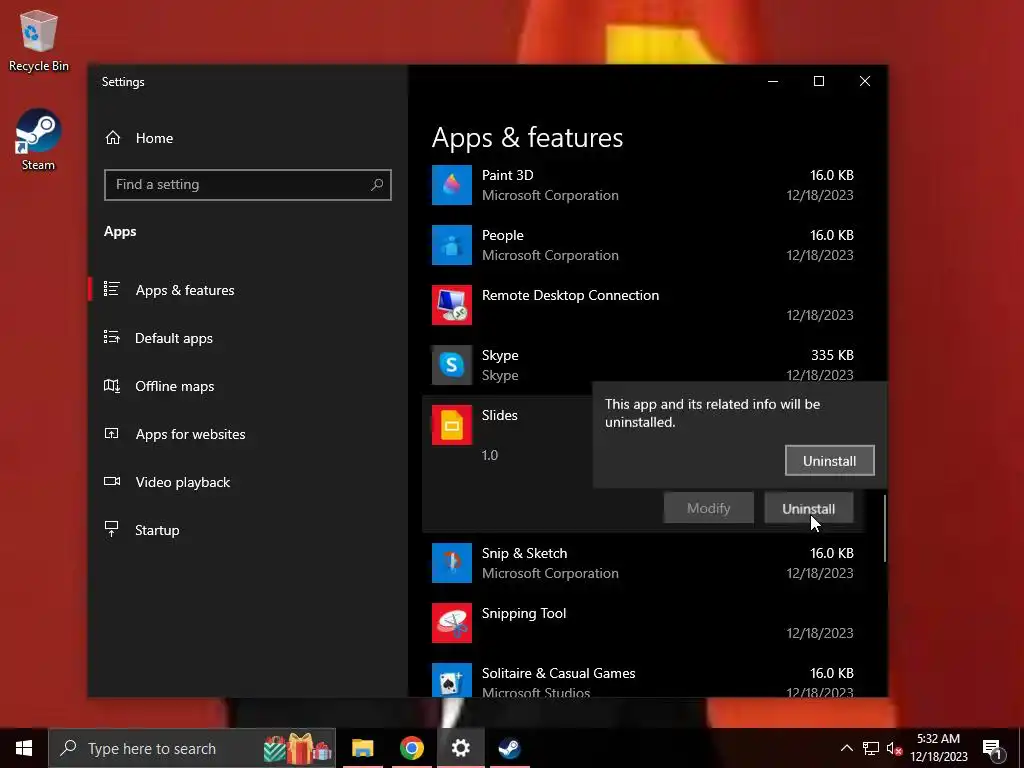Click the Home icon in Settings sidebar

[x=113, y=138]
